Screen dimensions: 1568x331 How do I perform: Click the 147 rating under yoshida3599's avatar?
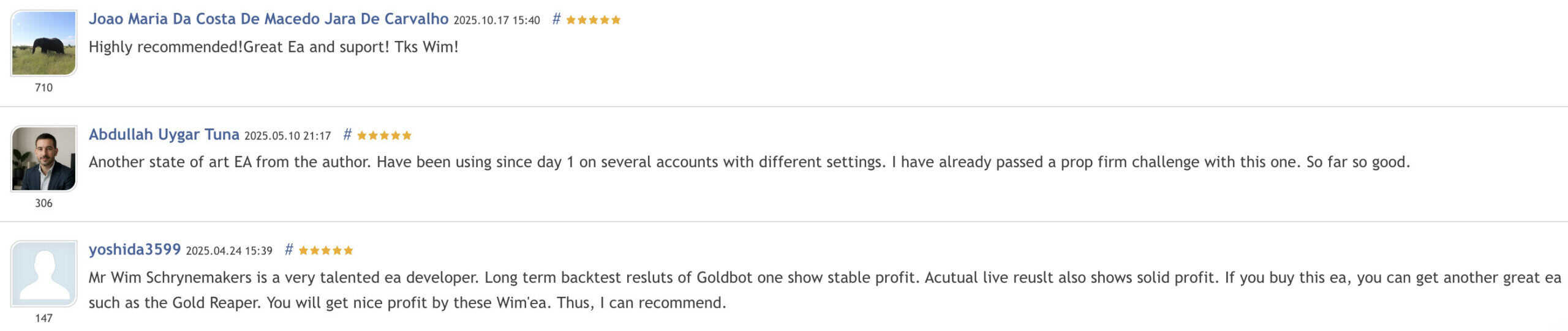pyautogui.click(x=44, y=318)
